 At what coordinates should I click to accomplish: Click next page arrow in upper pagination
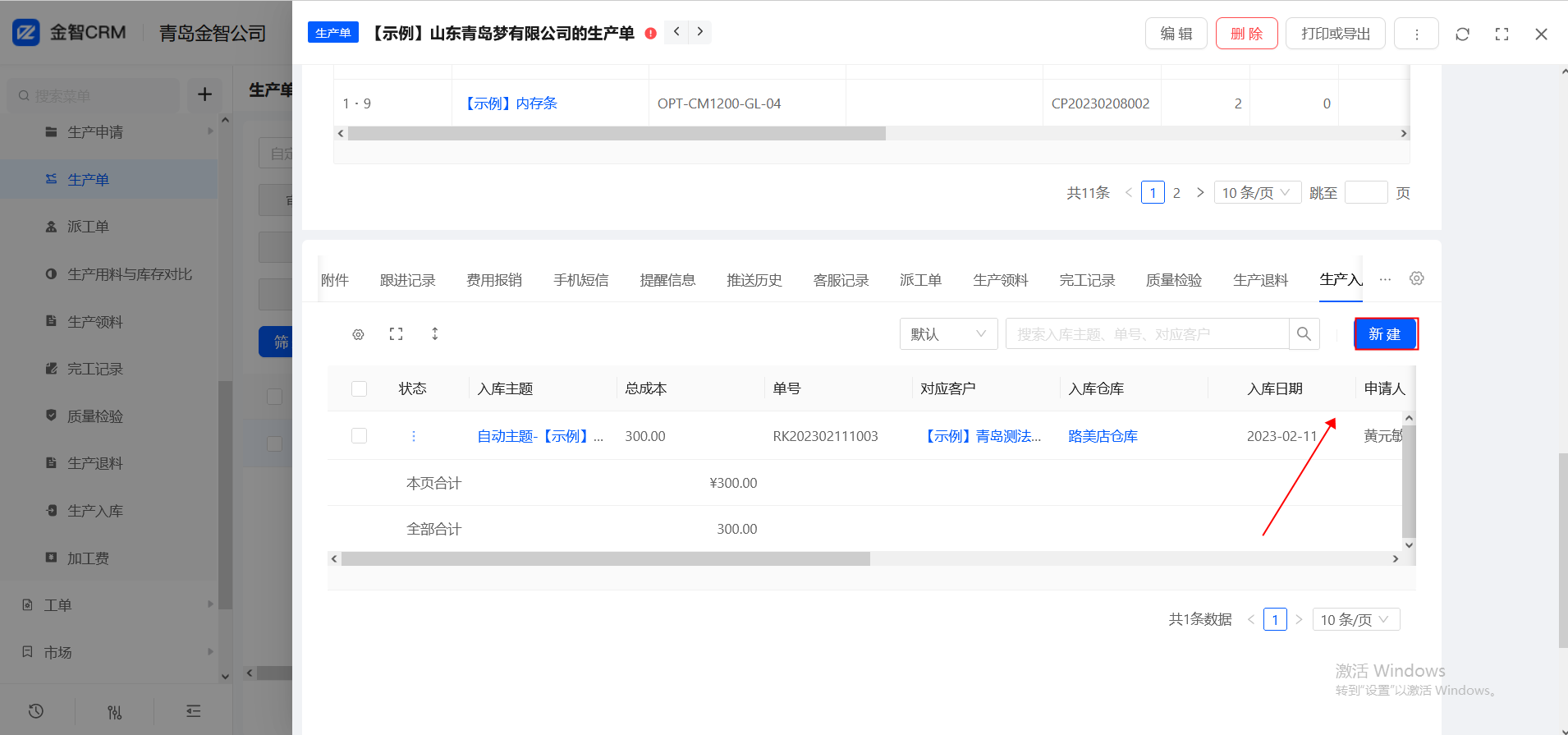1200,193
